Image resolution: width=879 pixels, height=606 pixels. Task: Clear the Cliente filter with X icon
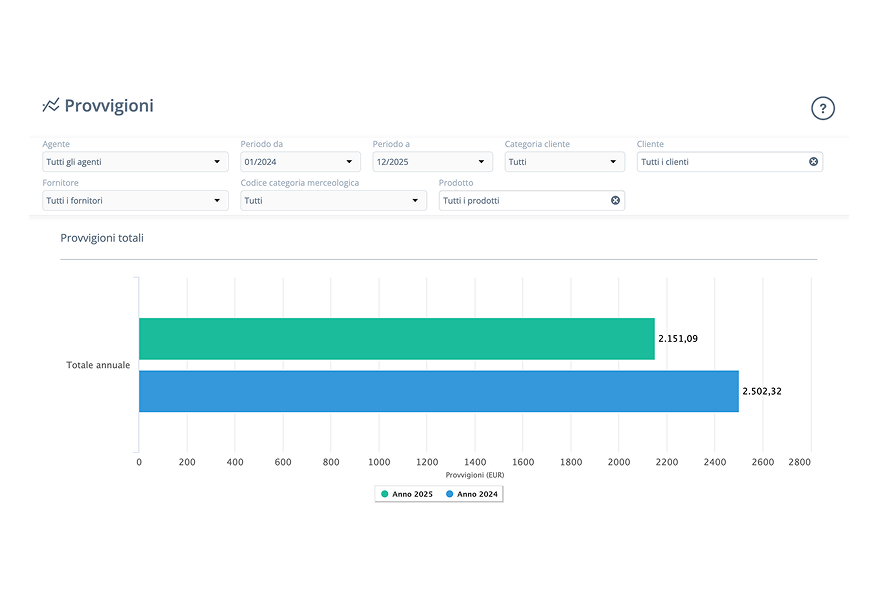(x=813, y=162)
